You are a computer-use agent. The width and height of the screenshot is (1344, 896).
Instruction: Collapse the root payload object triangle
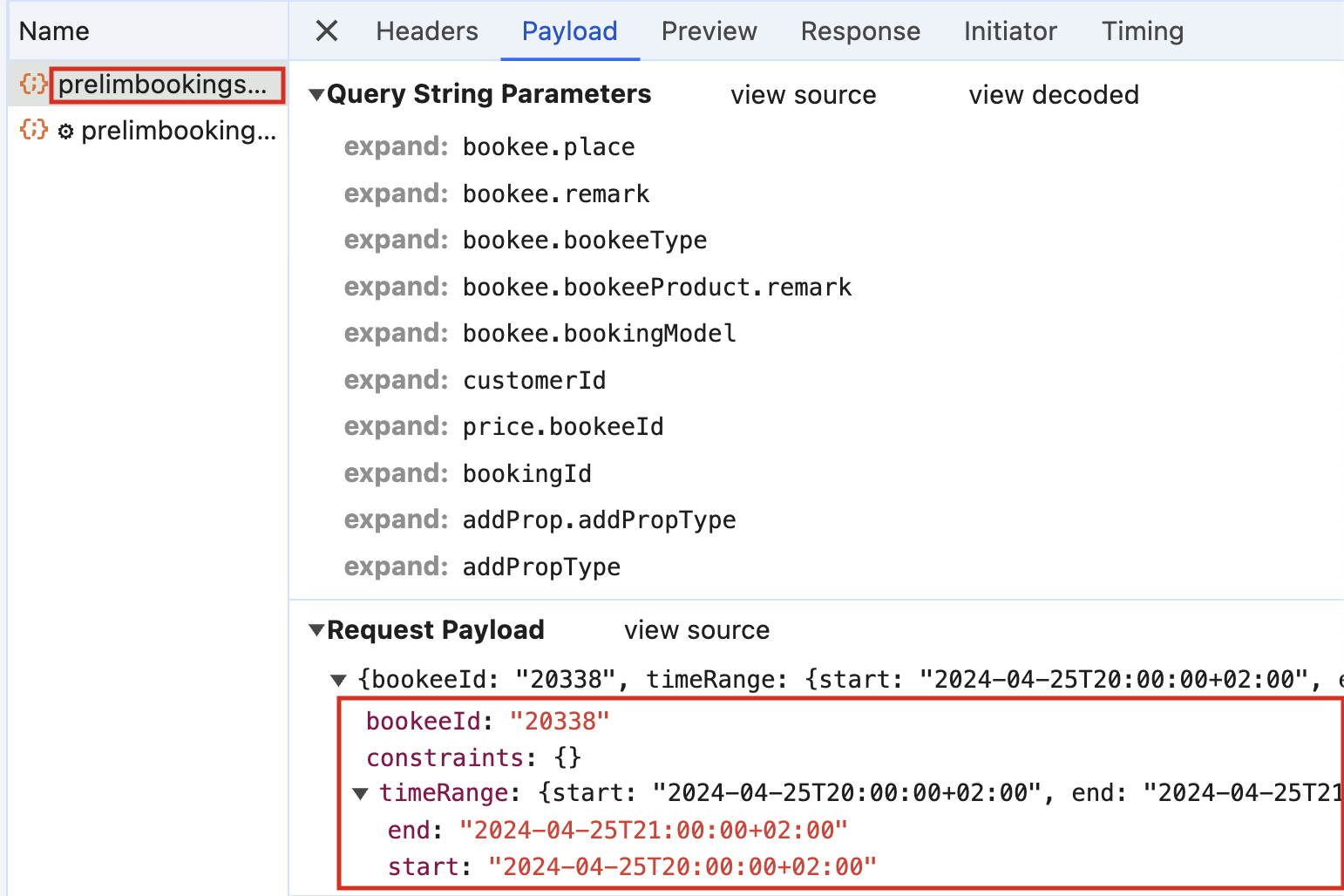(x=339, y=681)
